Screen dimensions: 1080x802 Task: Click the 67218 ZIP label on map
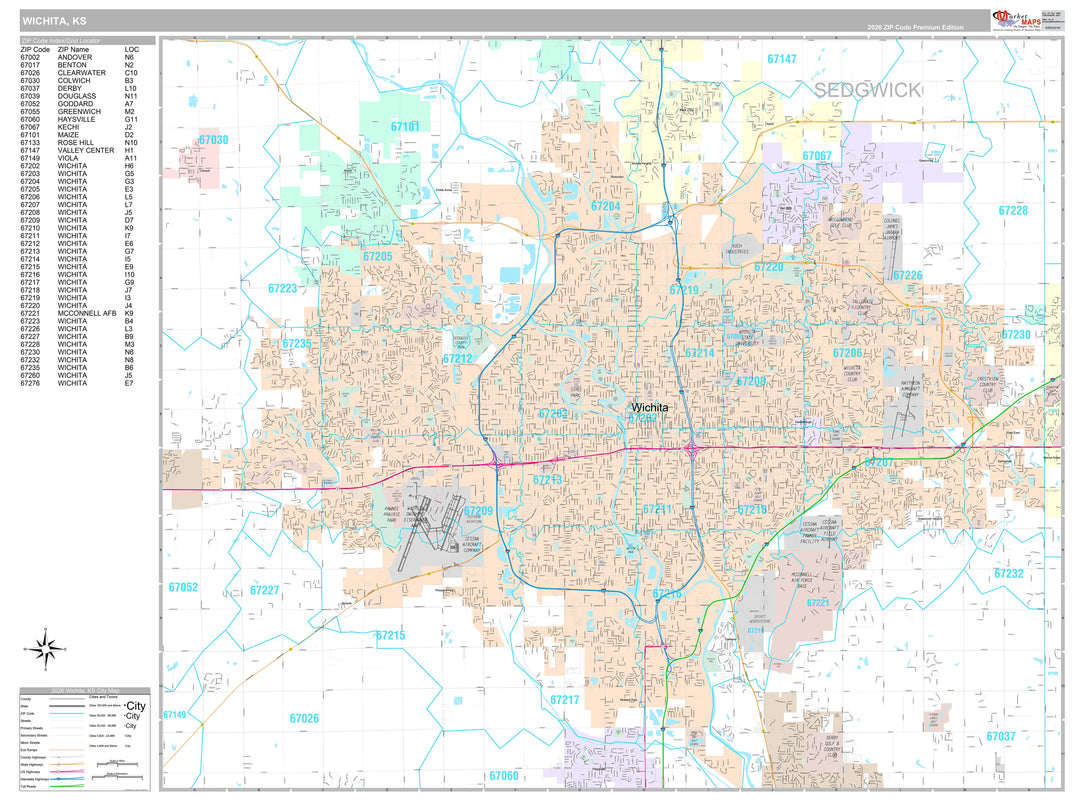coord(752,509)
